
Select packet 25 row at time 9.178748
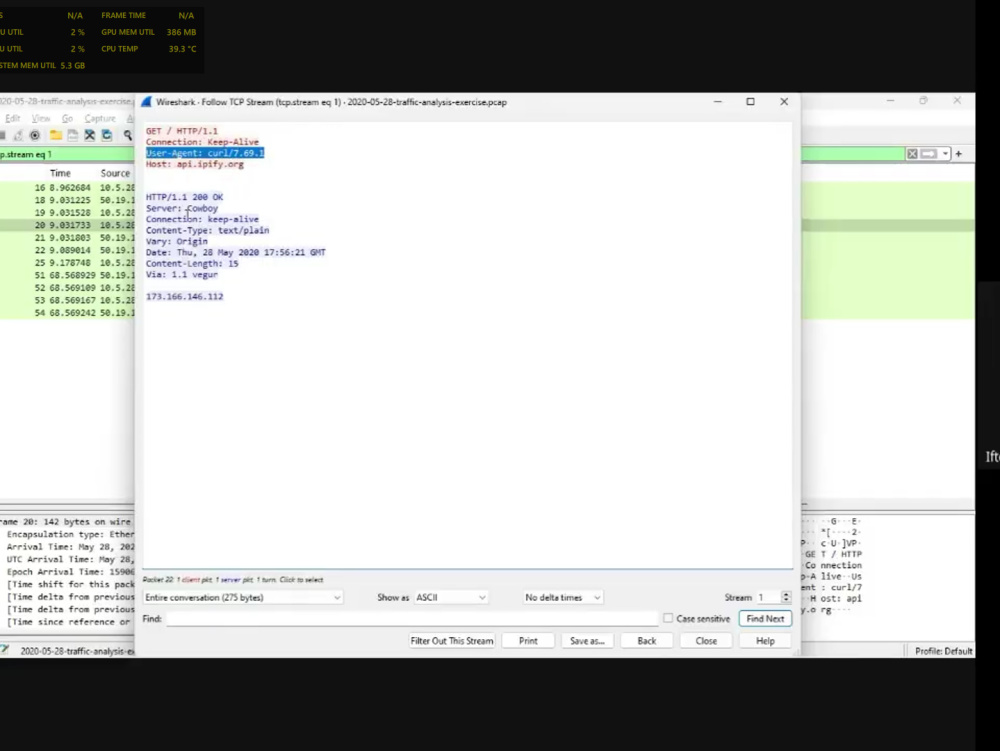[x=67, y=263]
